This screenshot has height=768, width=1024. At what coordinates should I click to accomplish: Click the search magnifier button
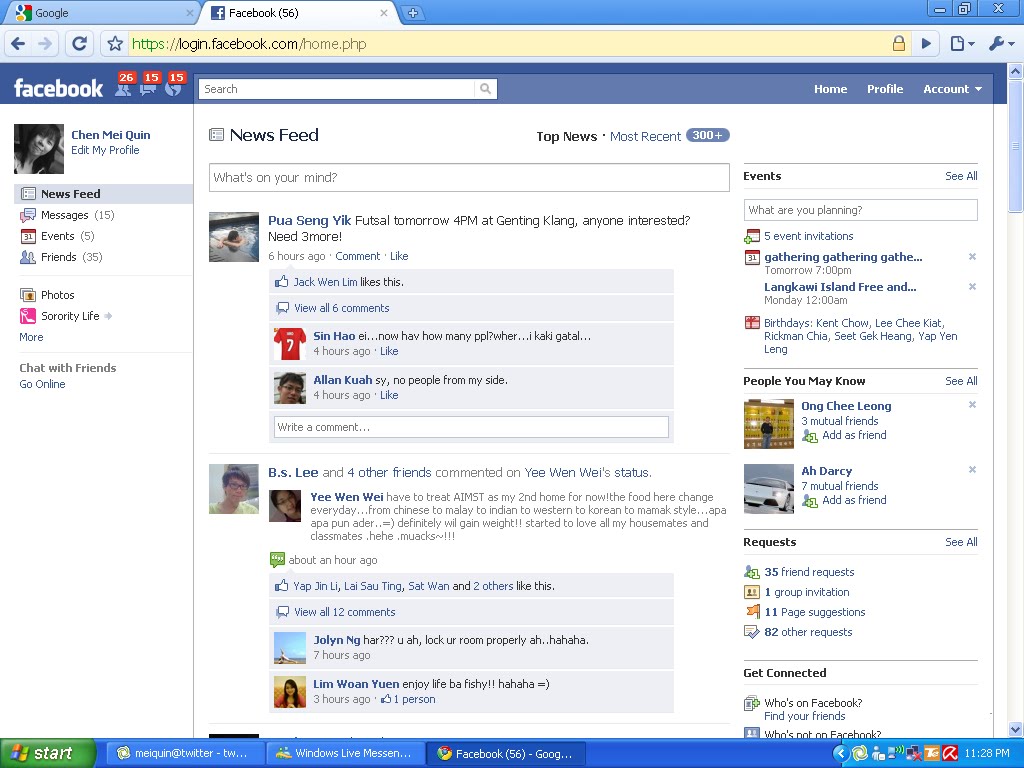[x=485, y=89]
